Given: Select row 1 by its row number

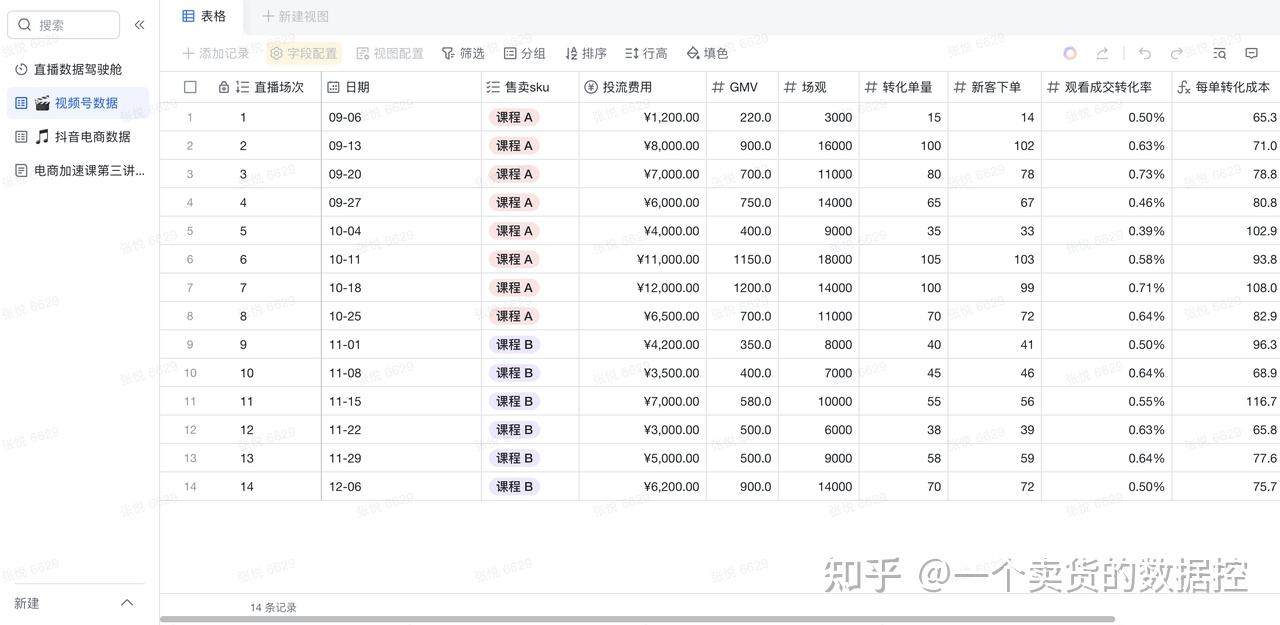Looking at the screenshot, I should tap(190, 117).
